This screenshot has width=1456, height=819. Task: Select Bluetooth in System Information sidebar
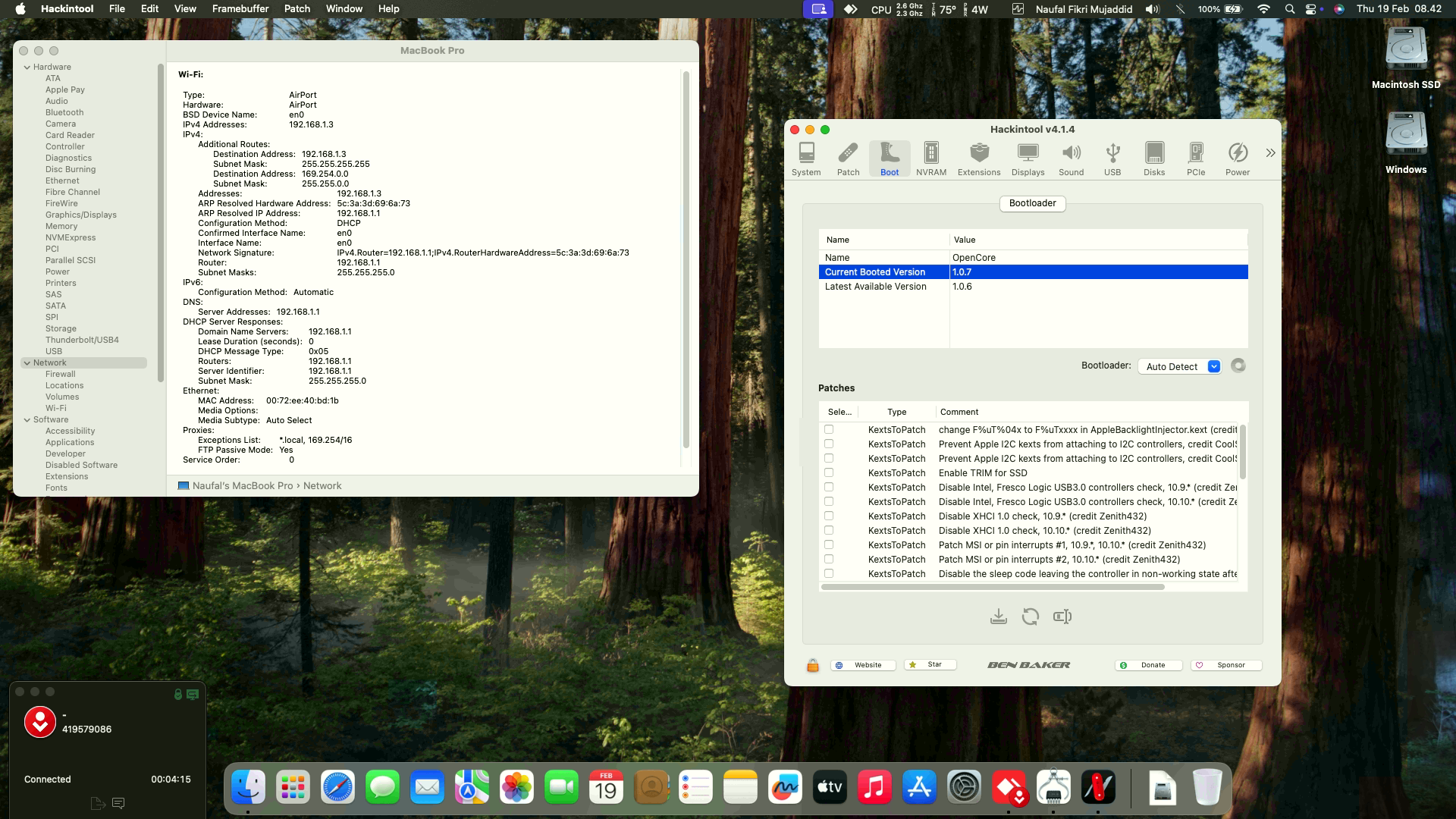64,112
